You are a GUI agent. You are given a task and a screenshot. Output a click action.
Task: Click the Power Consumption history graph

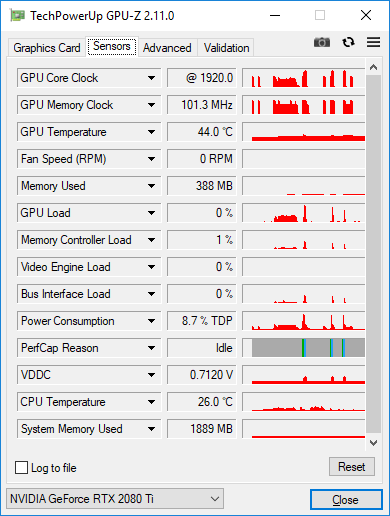pyautogui.click(x=304, y=321)
